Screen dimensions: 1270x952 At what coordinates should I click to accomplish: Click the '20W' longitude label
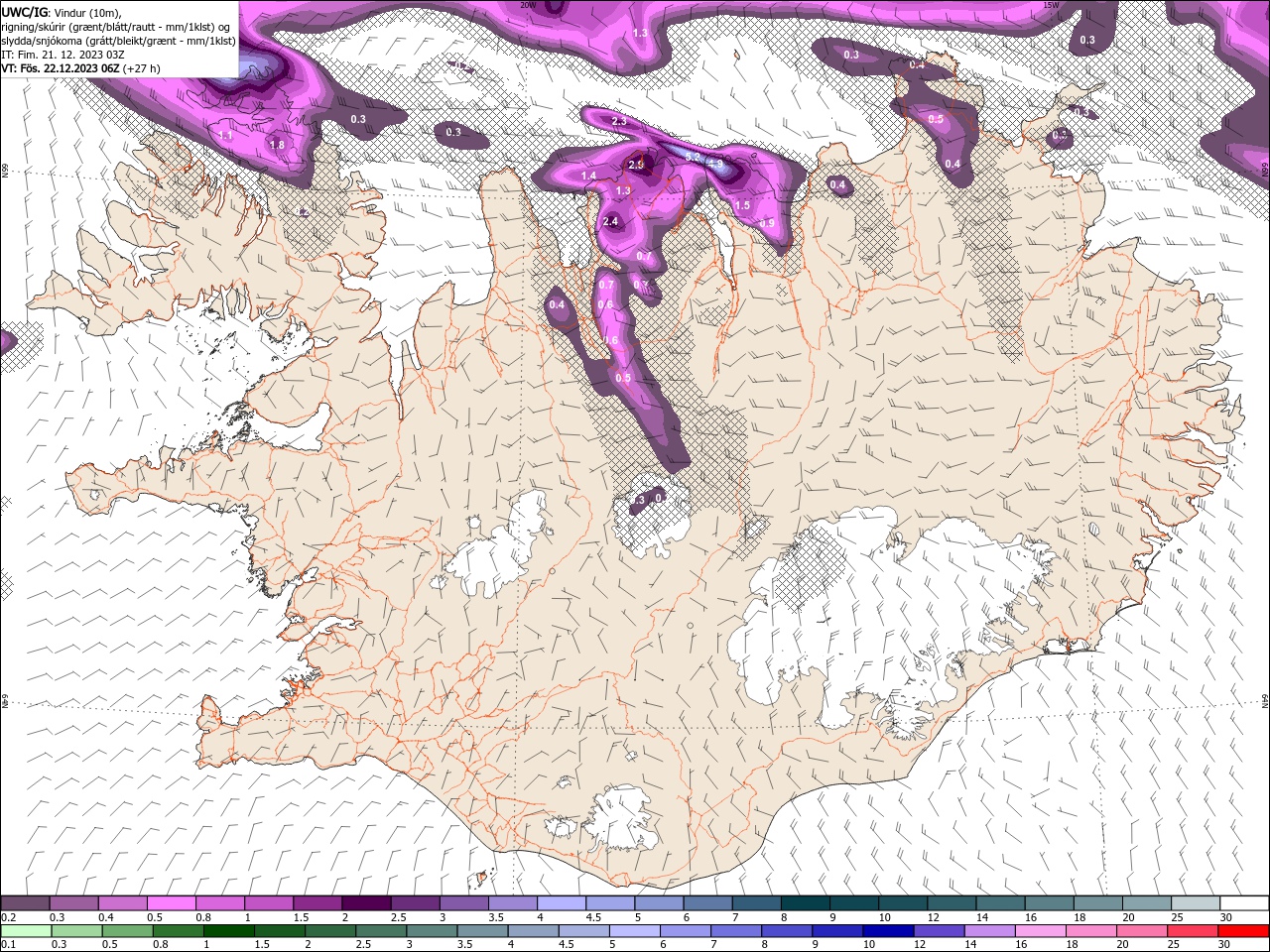point(528,5)
